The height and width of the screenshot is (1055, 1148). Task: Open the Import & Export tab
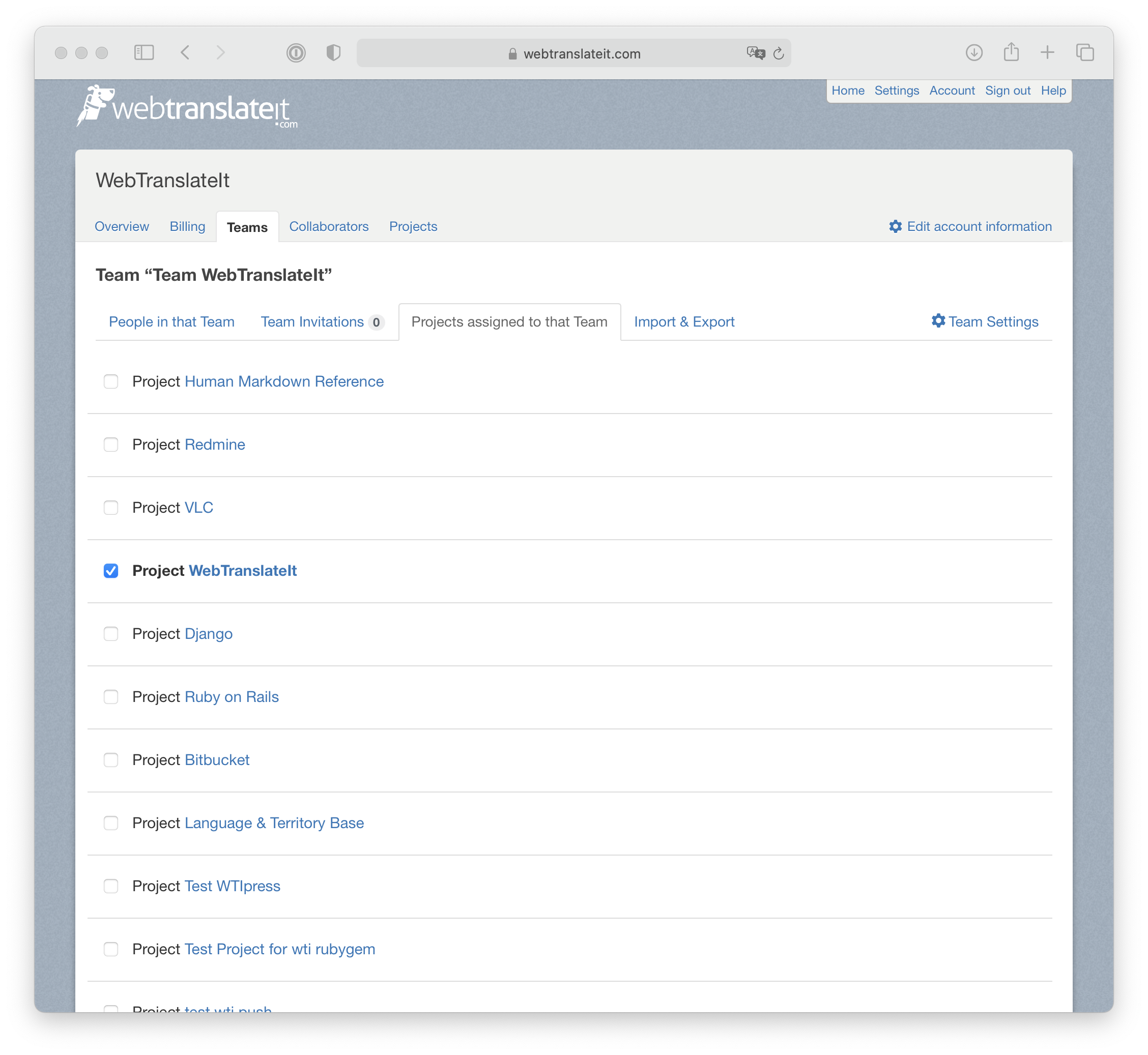[684, 322]
